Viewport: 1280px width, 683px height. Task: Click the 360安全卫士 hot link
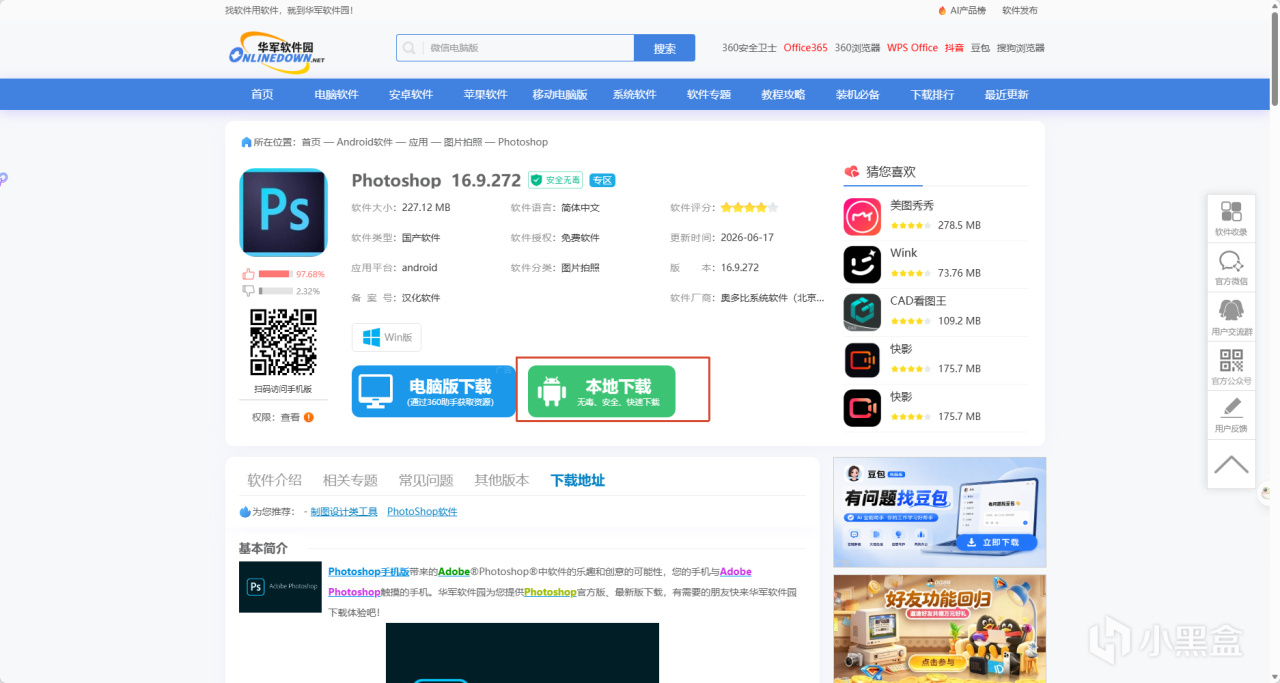749,48
